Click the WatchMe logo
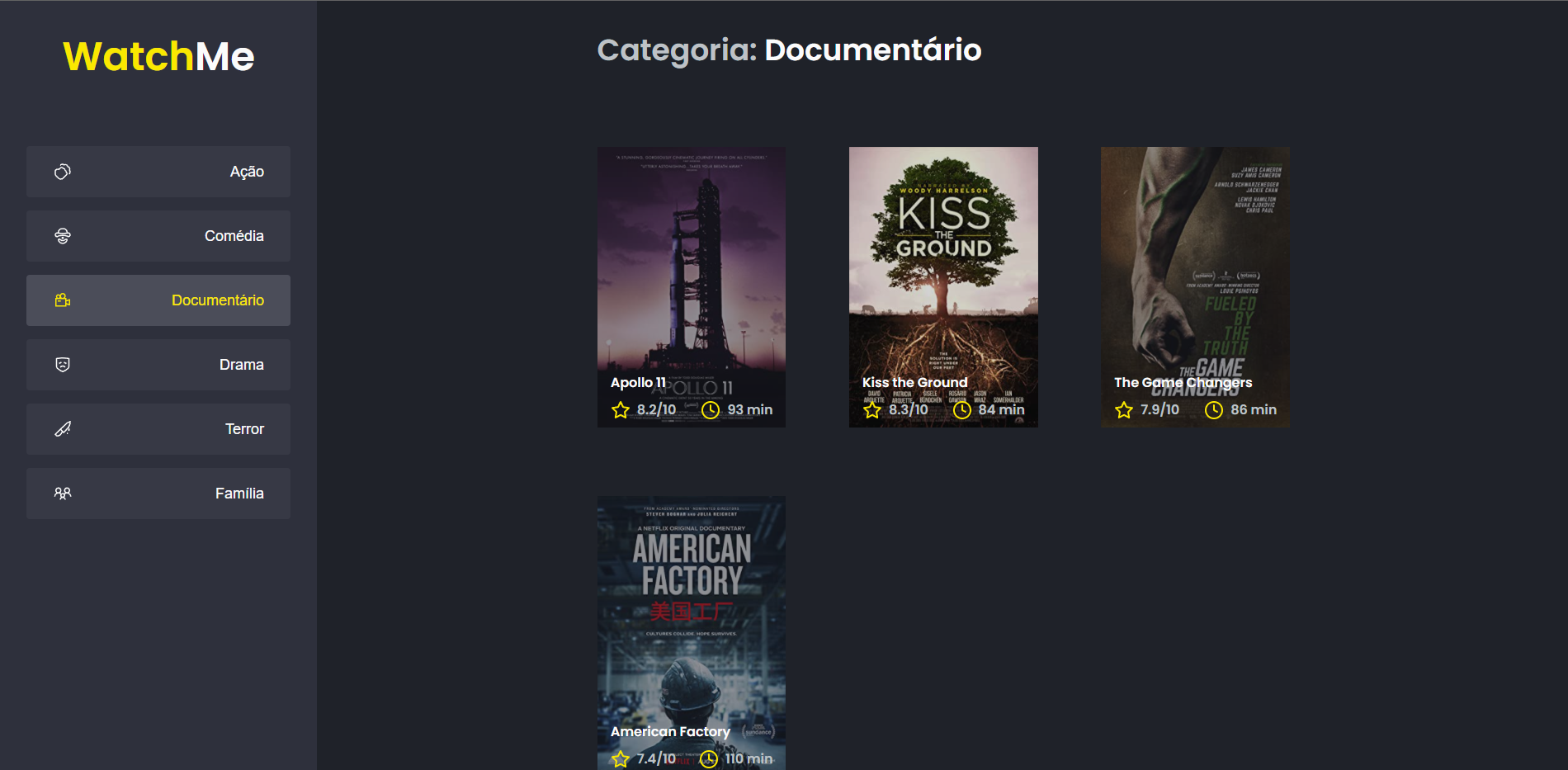This screenshot has height=770, width=1568. coord(158,56)
